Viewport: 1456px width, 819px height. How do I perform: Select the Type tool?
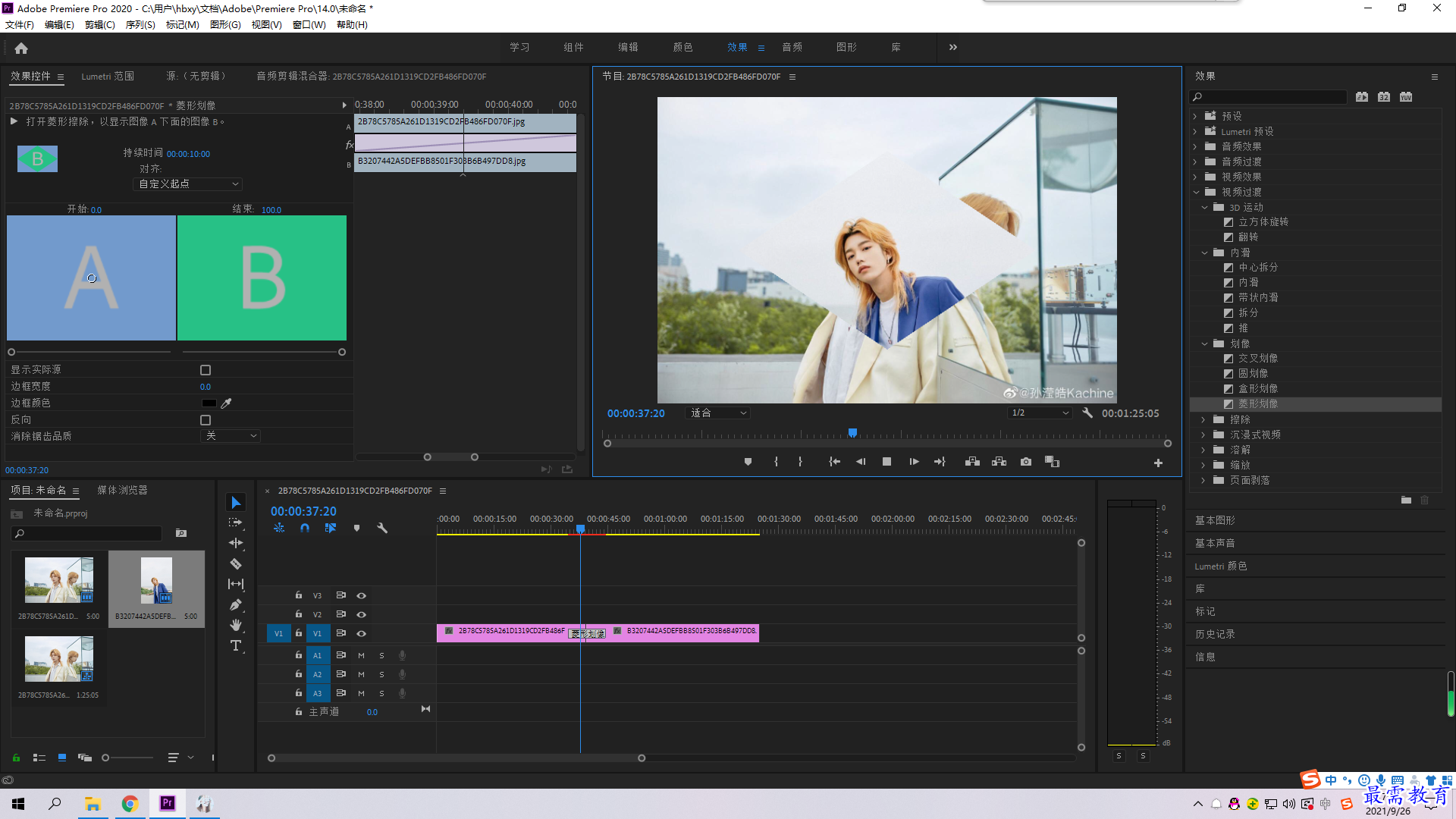tap(236, 645)
